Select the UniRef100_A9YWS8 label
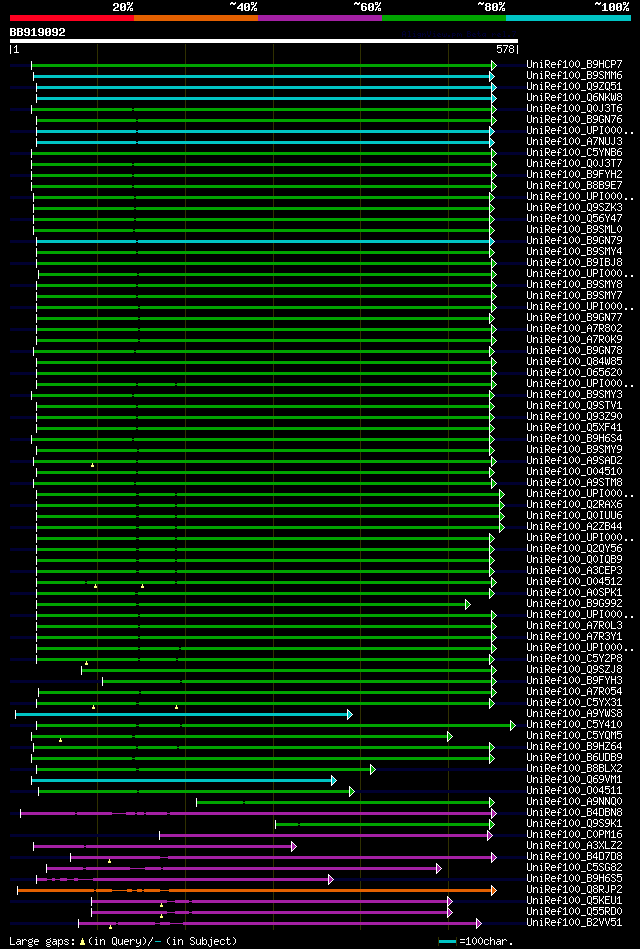 click(x=575, y=714)
